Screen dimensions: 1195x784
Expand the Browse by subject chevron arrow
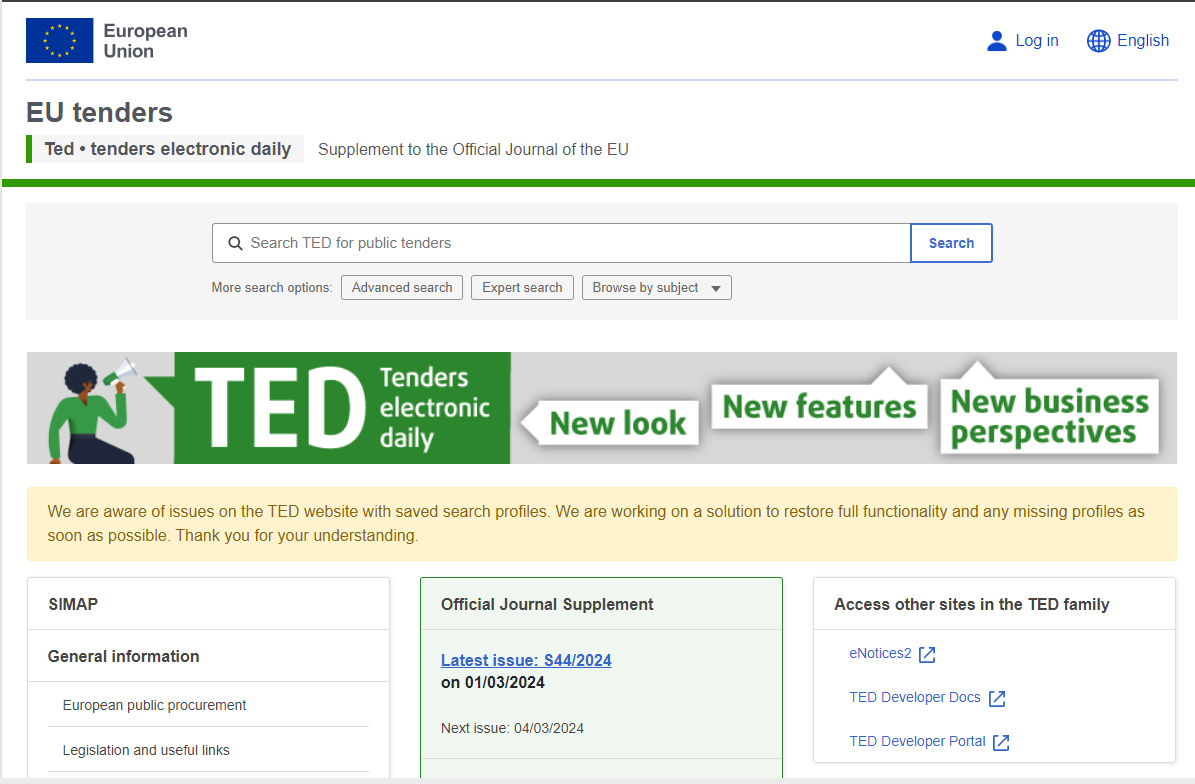click(716, 287)
